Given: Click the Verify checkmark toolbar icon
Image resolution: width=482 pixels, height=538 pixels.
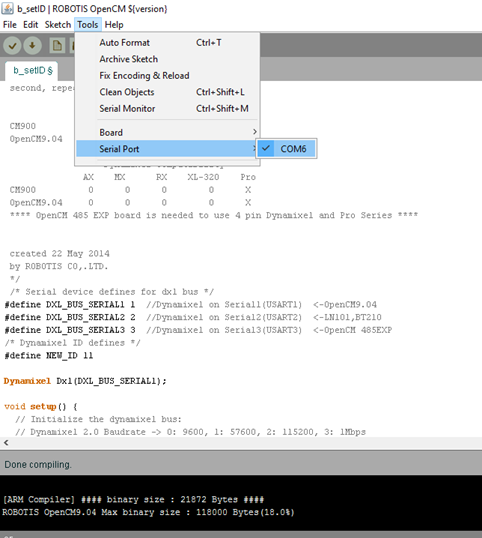Looking at the screenshot, I should click(x=12, y=45).
